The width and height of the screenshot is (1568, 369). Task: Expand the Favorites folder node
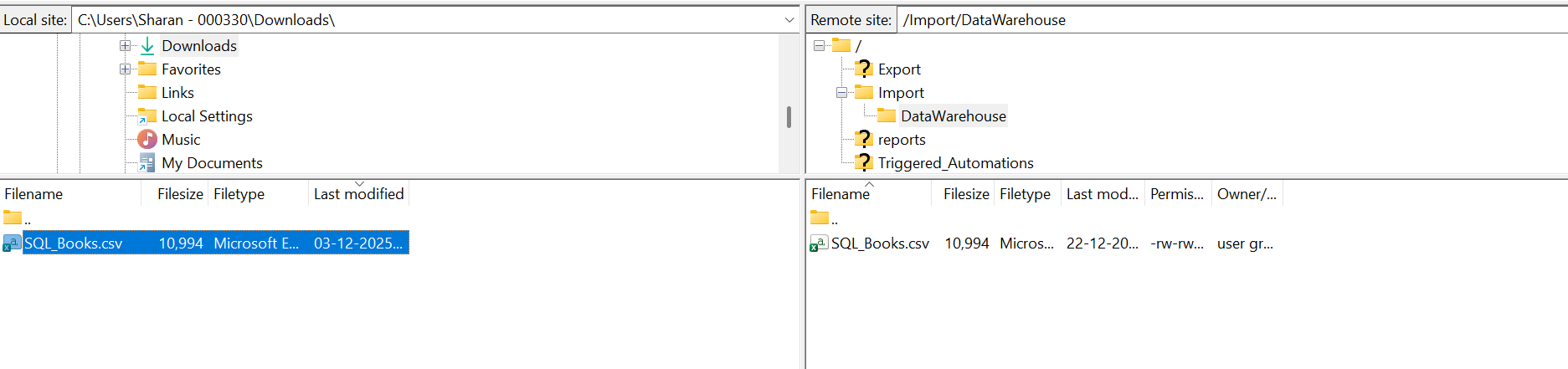(x=125, y=69)
